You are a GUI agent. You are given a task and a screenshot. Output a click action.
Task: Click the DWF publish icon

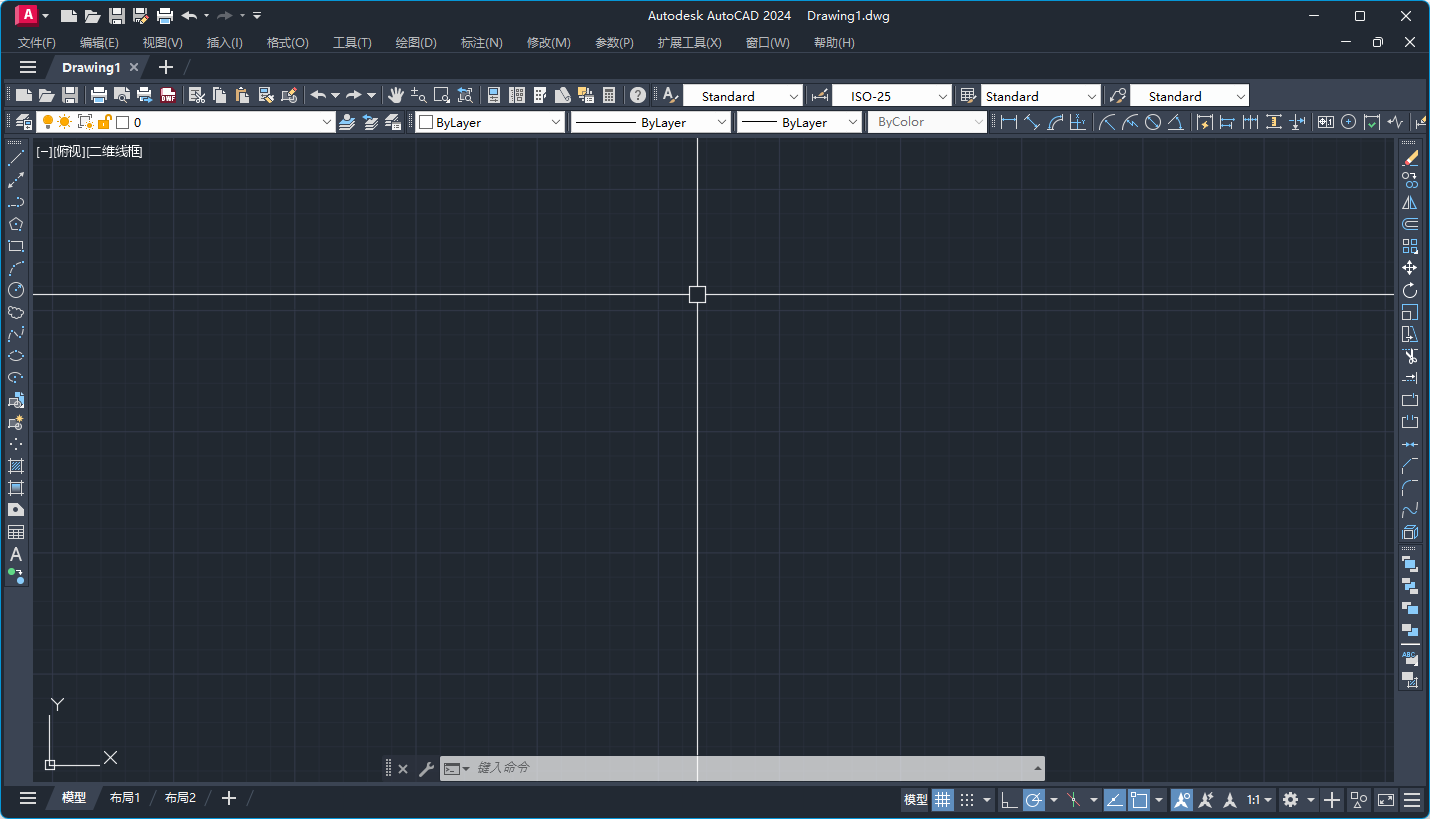[168, 96]
